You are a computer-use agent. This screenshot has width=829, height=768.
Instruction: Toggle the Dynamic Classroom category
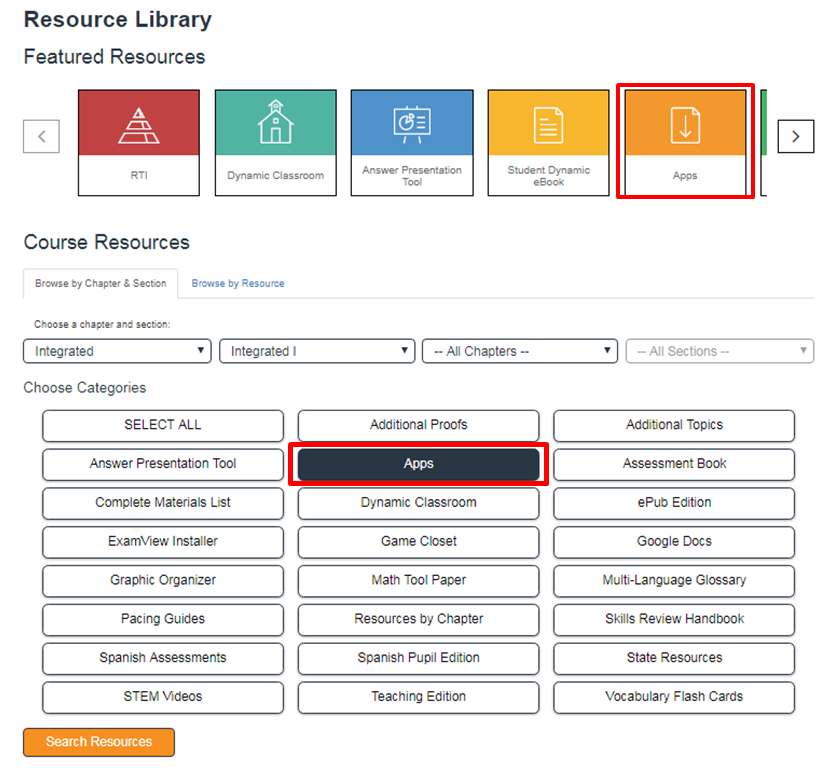coord(419,503)
